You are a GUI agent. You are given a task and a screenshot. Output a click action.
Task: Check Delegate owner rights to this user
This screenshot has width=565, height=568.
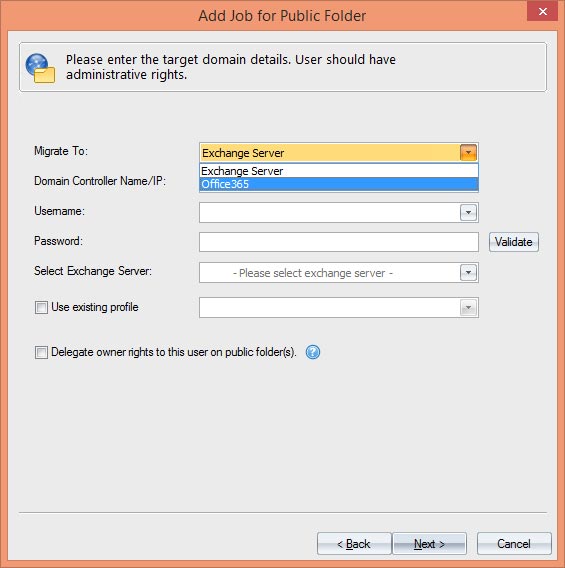point(41,352)
